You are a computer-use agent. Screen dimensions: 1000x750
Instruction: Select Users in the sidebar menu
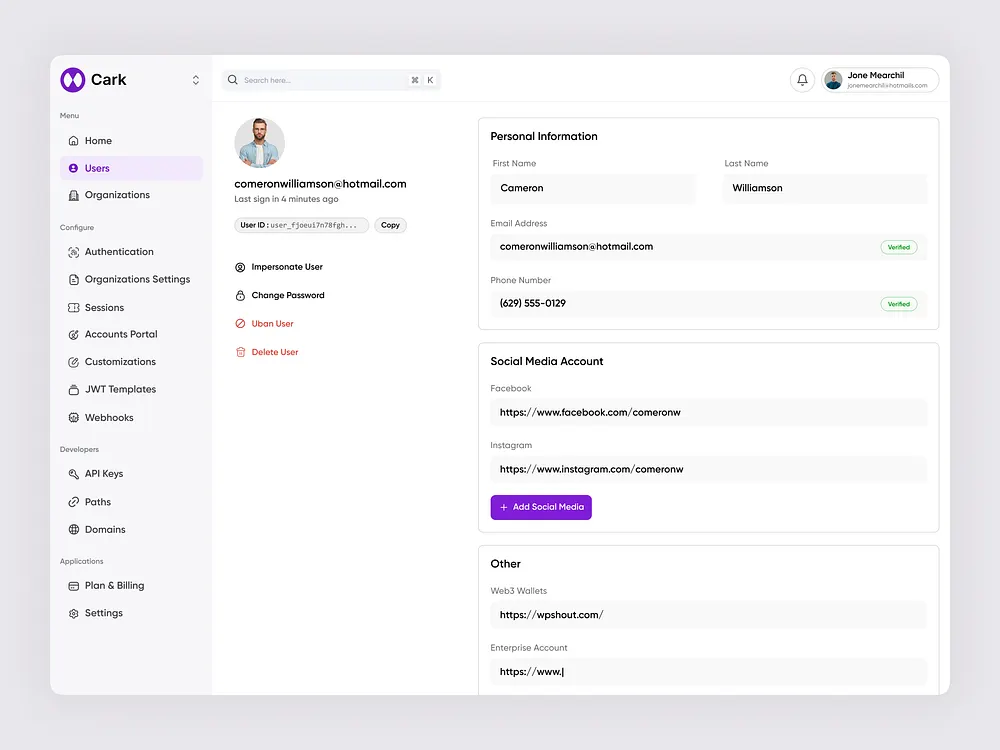100,168
